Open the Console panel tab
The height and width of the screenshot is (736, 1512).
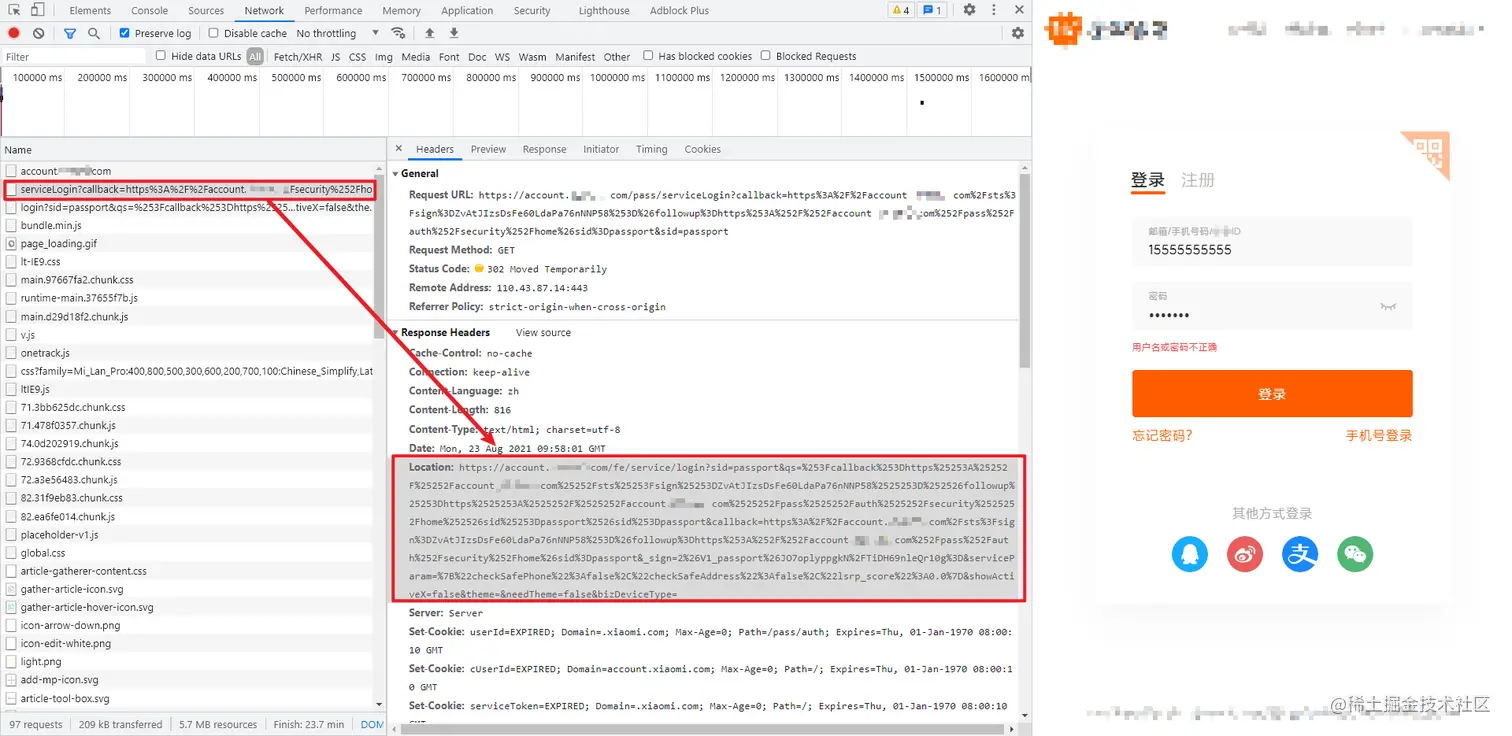tap(150, 10)
